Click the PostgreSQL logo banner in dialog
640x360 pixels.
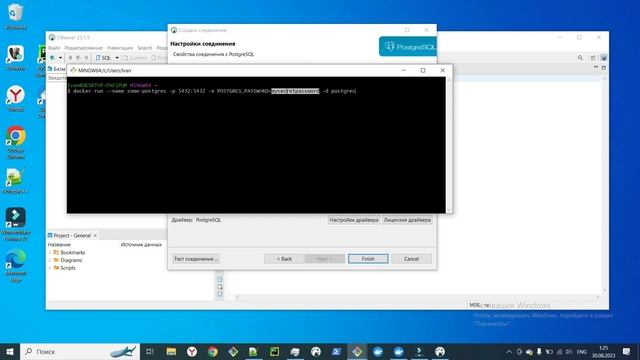click(x=407, y=47)
